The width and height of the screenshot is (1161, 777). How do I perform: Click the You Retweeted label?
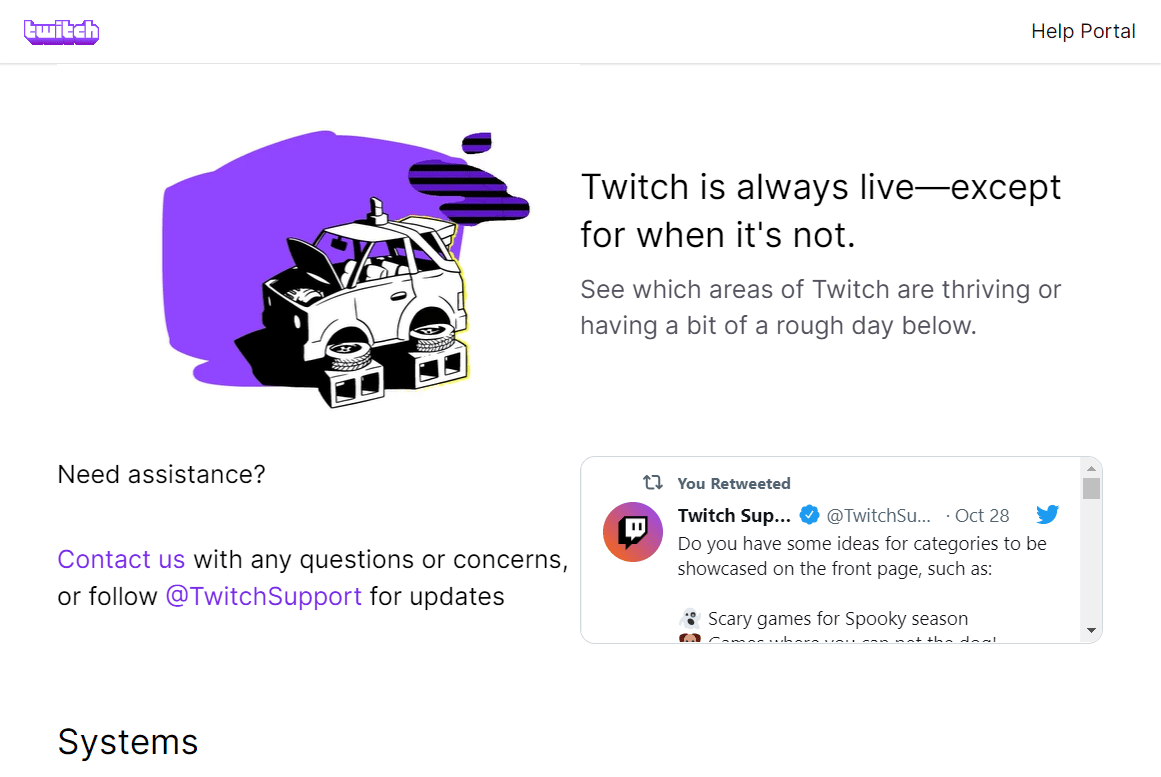click(x=733, y=483)
